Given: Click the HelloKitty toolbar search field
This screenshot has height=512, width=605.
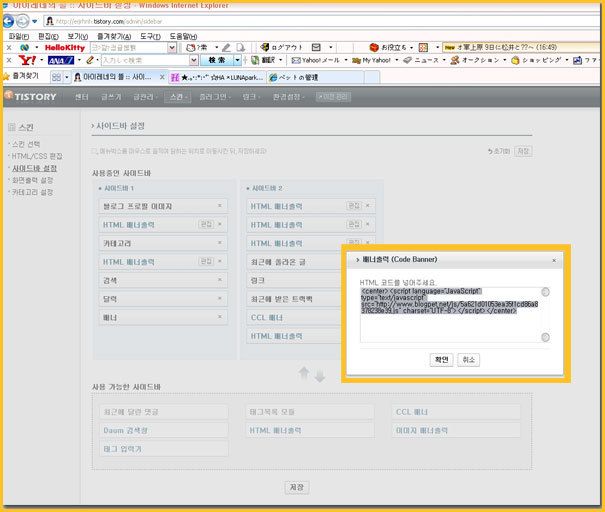Looking at the screenshot, I should click(x=129, y=48).
